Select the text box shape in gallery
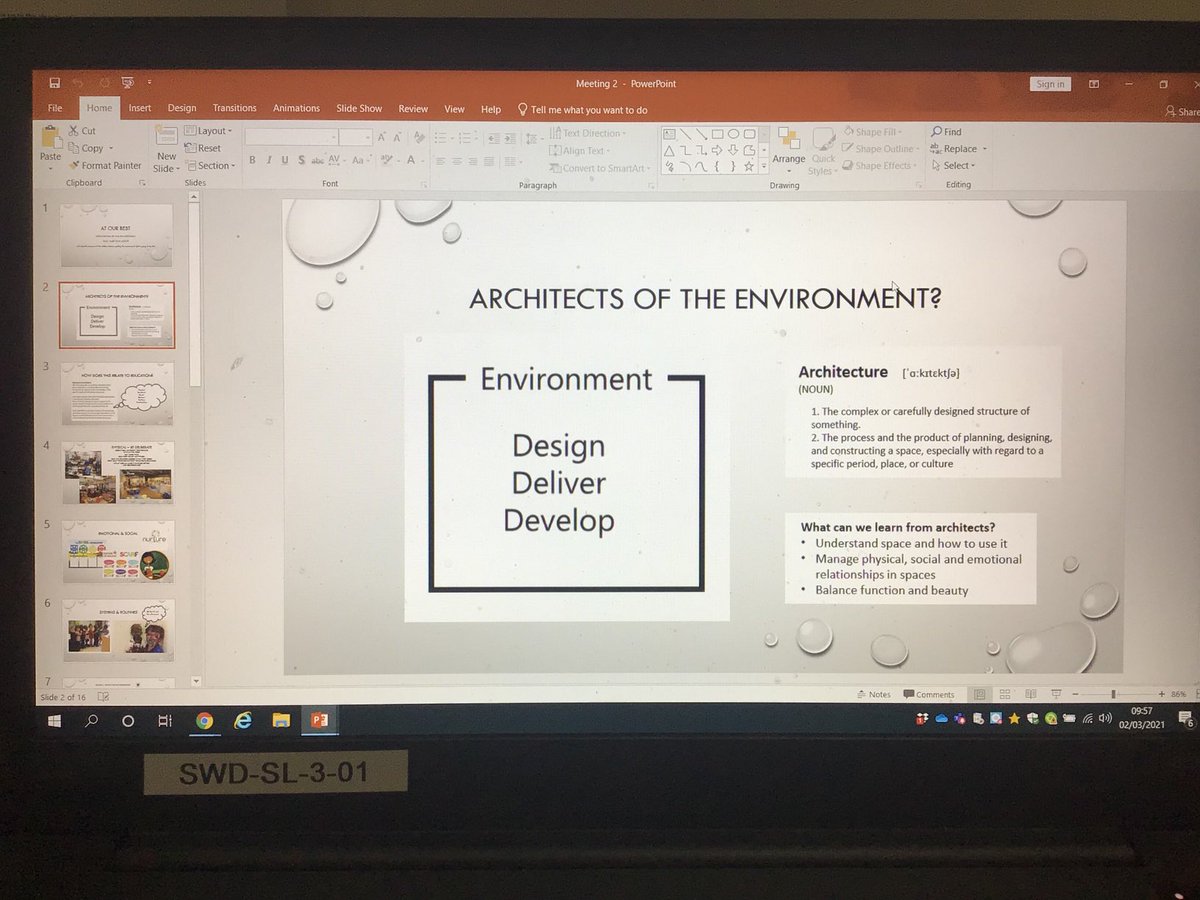 669,134
